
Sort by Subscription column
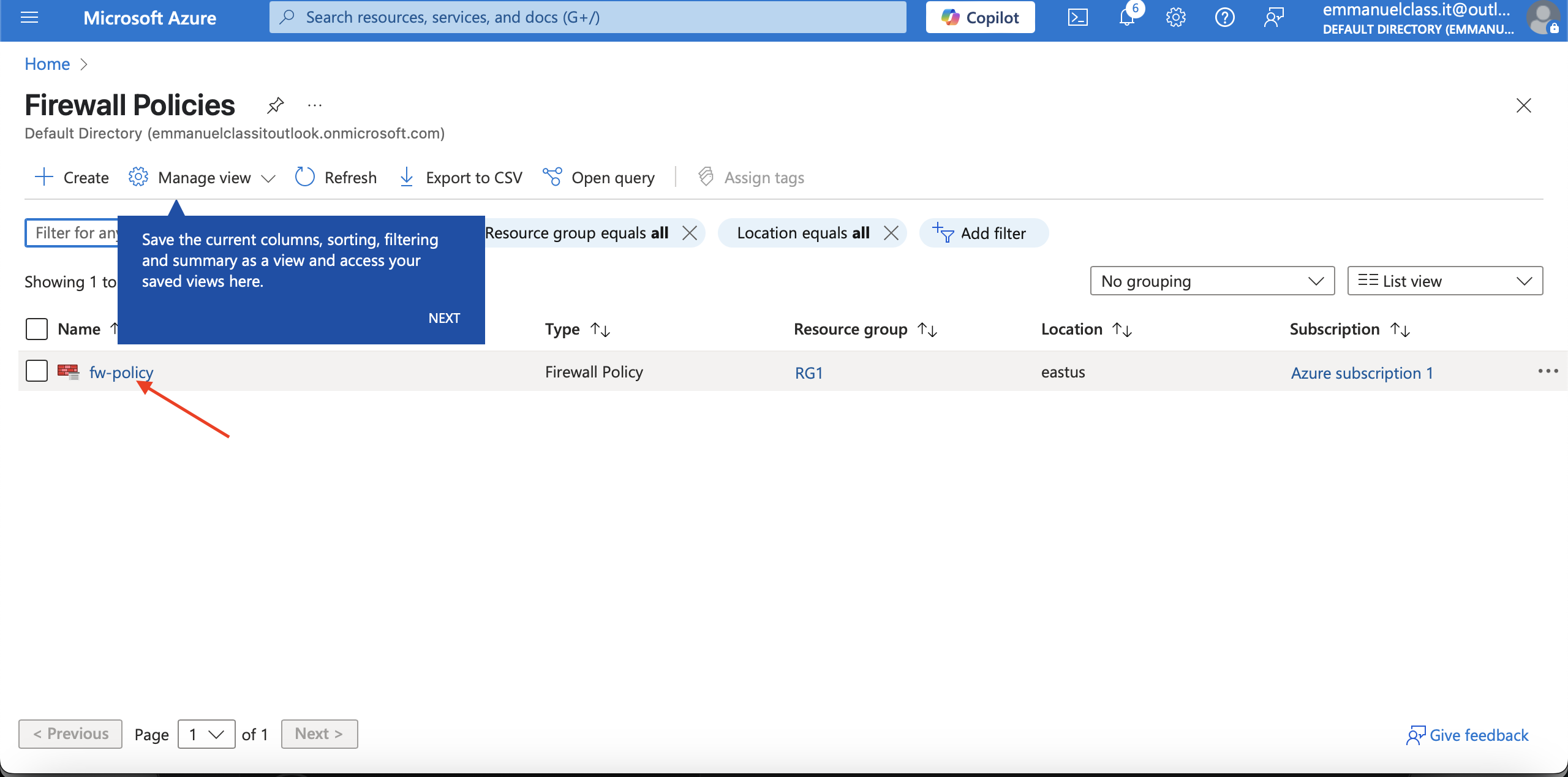coord(1350,329)
